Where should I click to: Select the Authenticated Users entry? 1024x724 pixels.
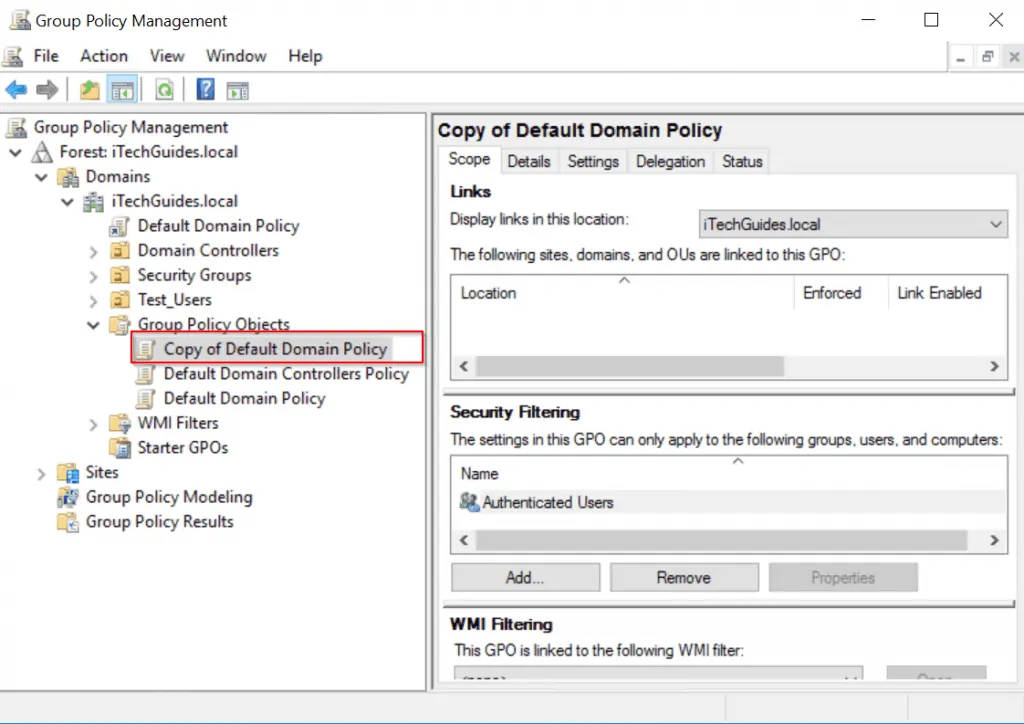coord(547,502)
